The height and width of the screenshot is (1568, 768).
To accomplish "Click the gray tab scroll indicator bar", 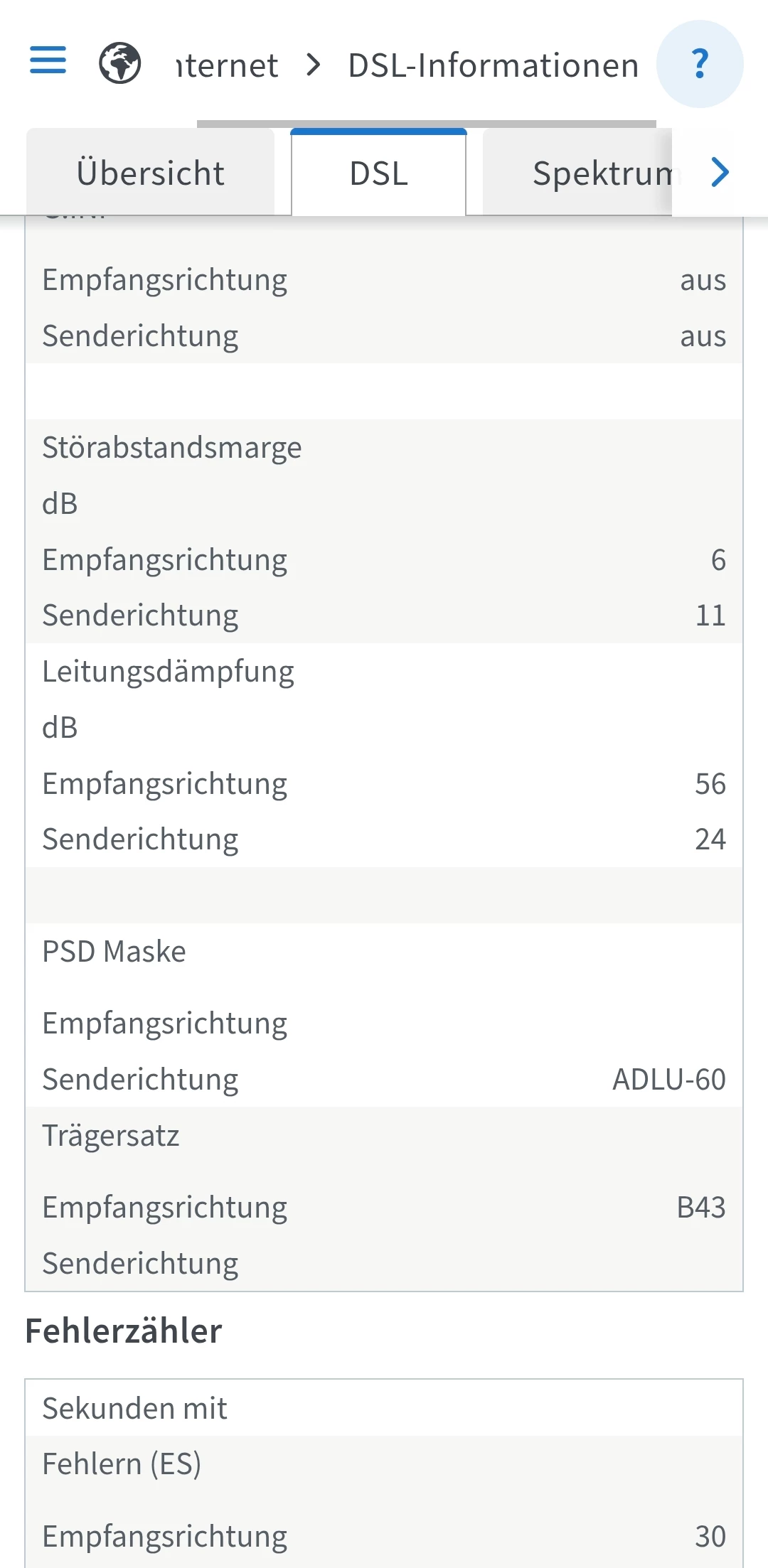I will coord(426,124).
